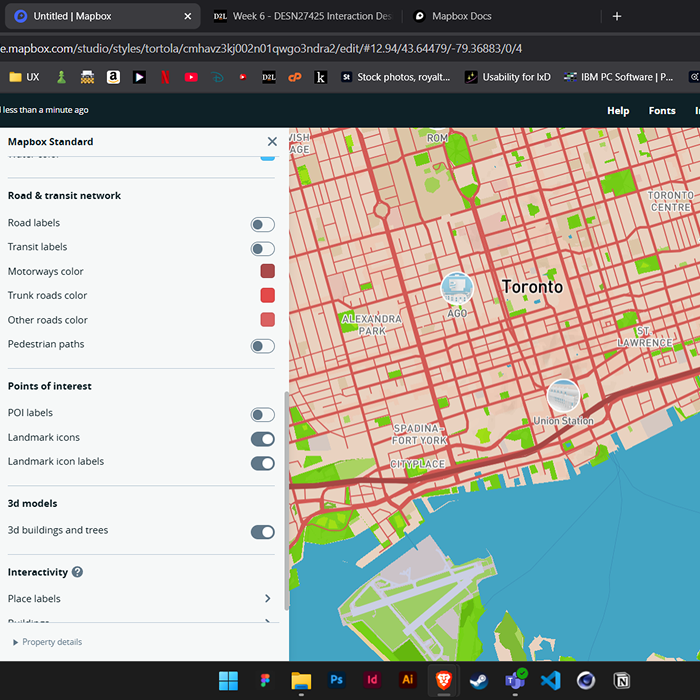700x700 pixels.
Task: Launch Figma from the taskbar
Action: [265, 680]
